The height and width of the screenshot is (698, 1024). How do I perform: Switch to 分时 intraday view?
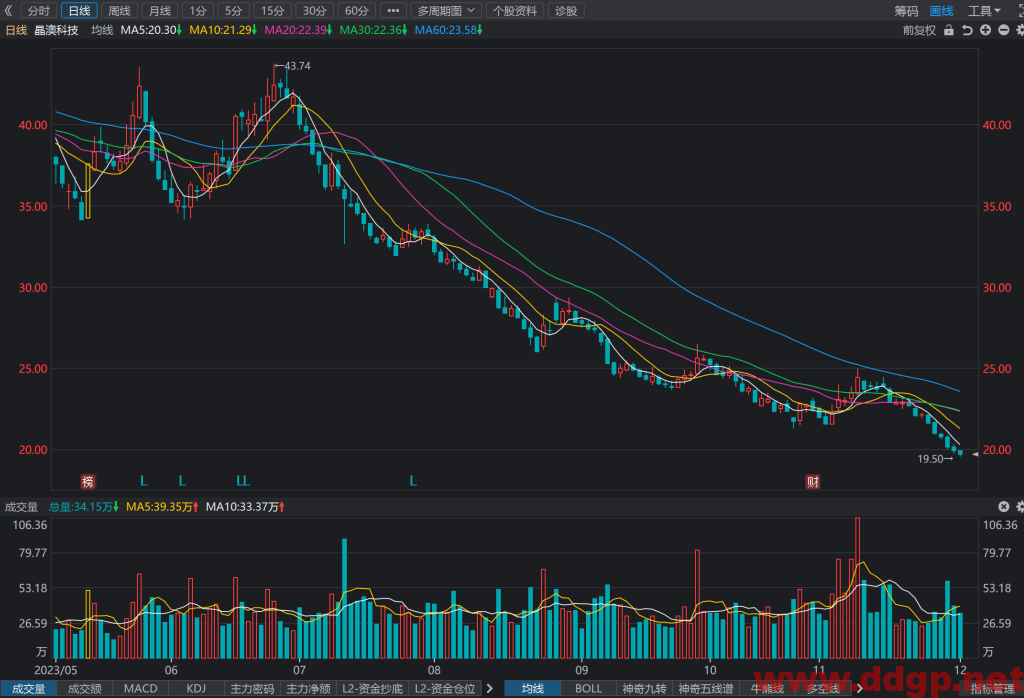pos(39,10)
